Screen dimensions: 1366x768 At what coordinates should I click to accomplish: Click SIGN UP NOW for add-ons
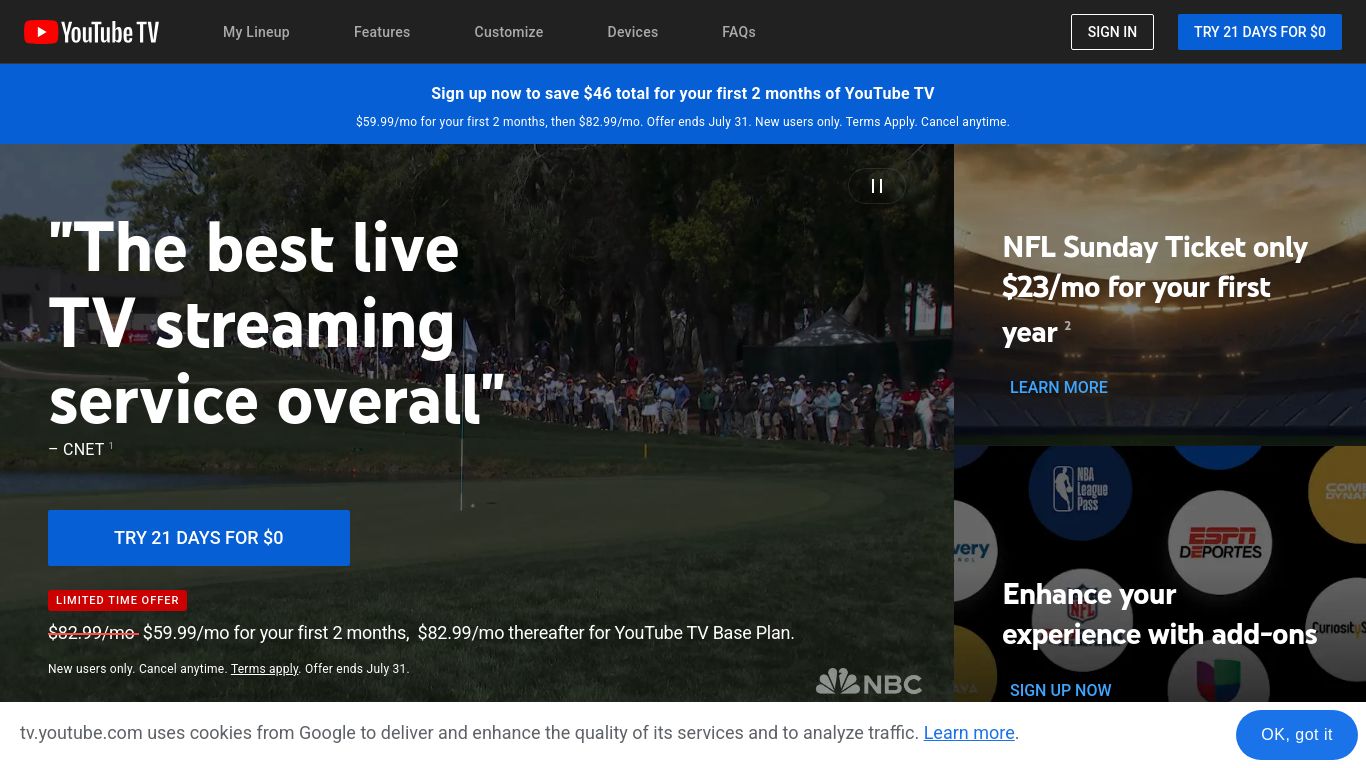pos(1061,690)
